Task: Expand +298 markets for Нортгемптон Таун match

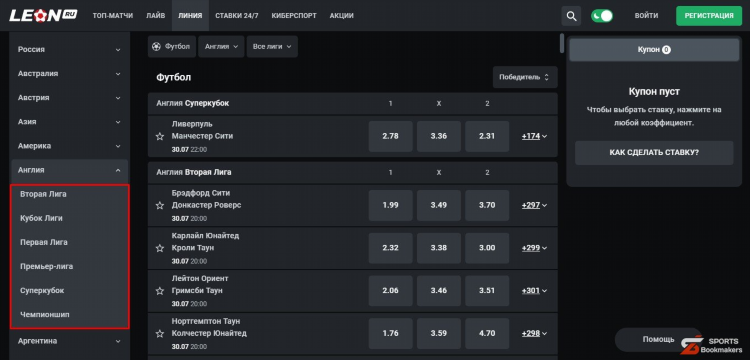Action: click(534, 333)
